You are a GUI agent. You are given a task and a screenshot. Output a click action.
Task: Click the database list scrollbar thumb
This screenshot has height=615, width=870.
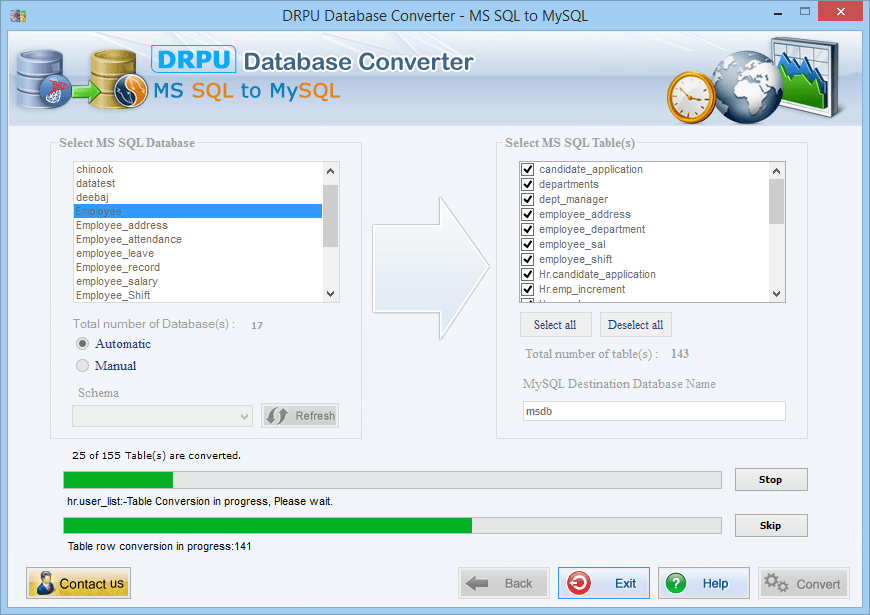click(x=331, y=215)
